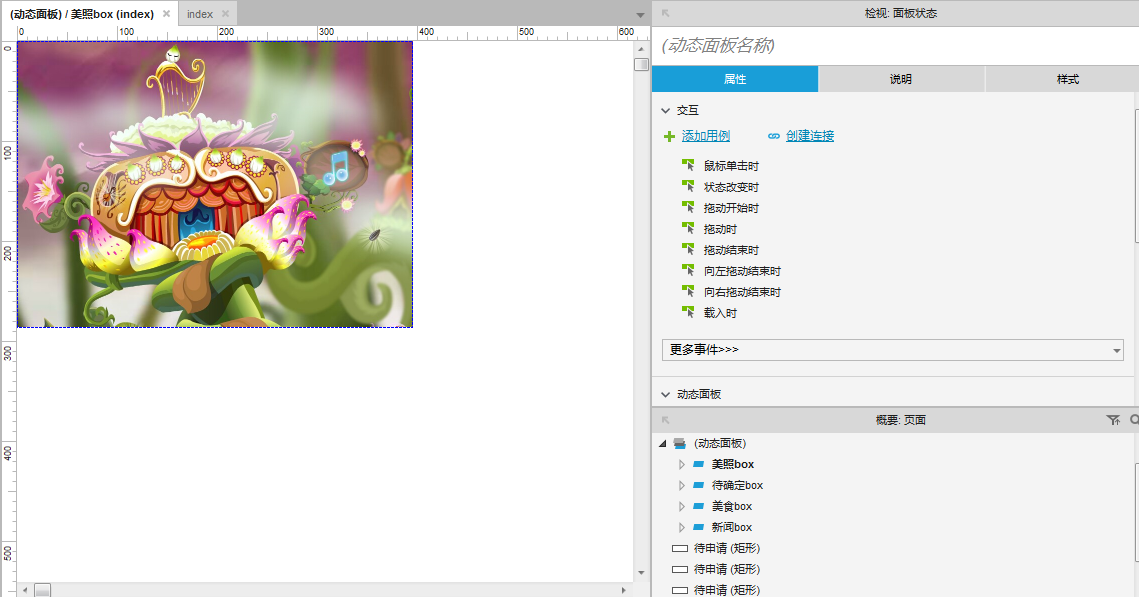Viewport: 1139px width, 597px height.
Task: Select the 向左拖动结束时 event
Action: point(742,271)
